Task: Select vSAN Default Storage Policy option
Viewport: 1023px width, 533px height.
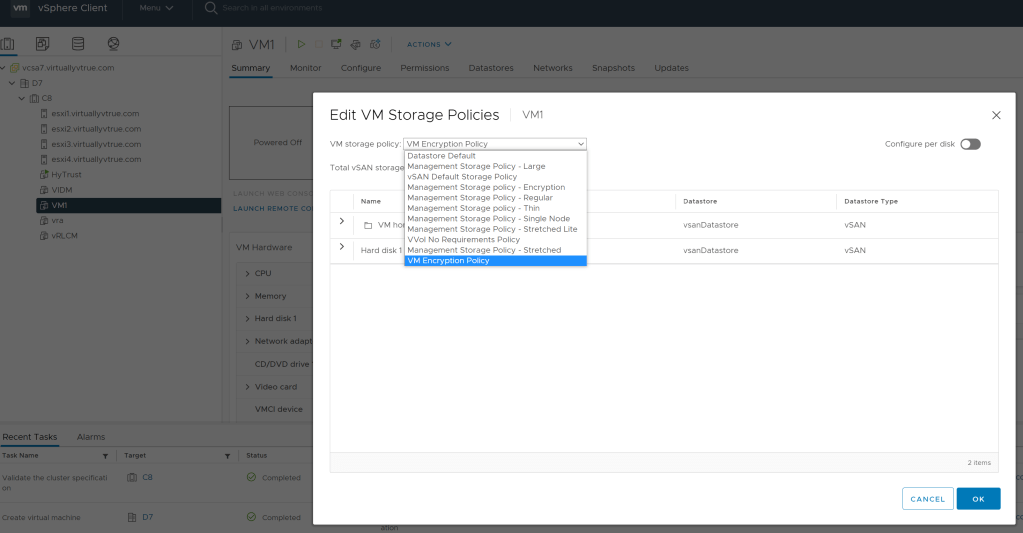Action: point(462,177)
